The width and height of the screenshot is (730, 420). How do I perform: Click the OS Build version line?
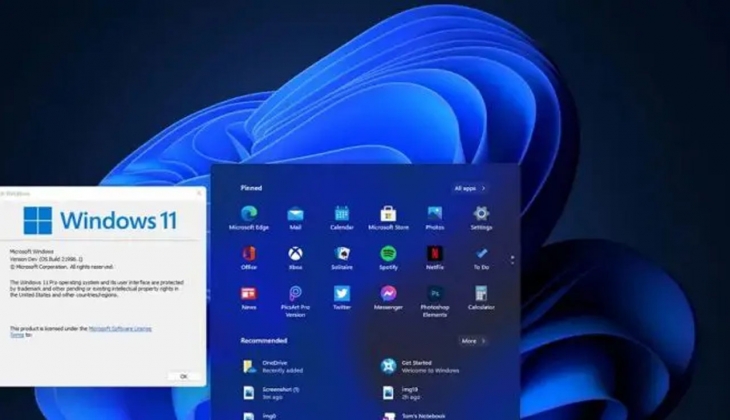(46, 259)
